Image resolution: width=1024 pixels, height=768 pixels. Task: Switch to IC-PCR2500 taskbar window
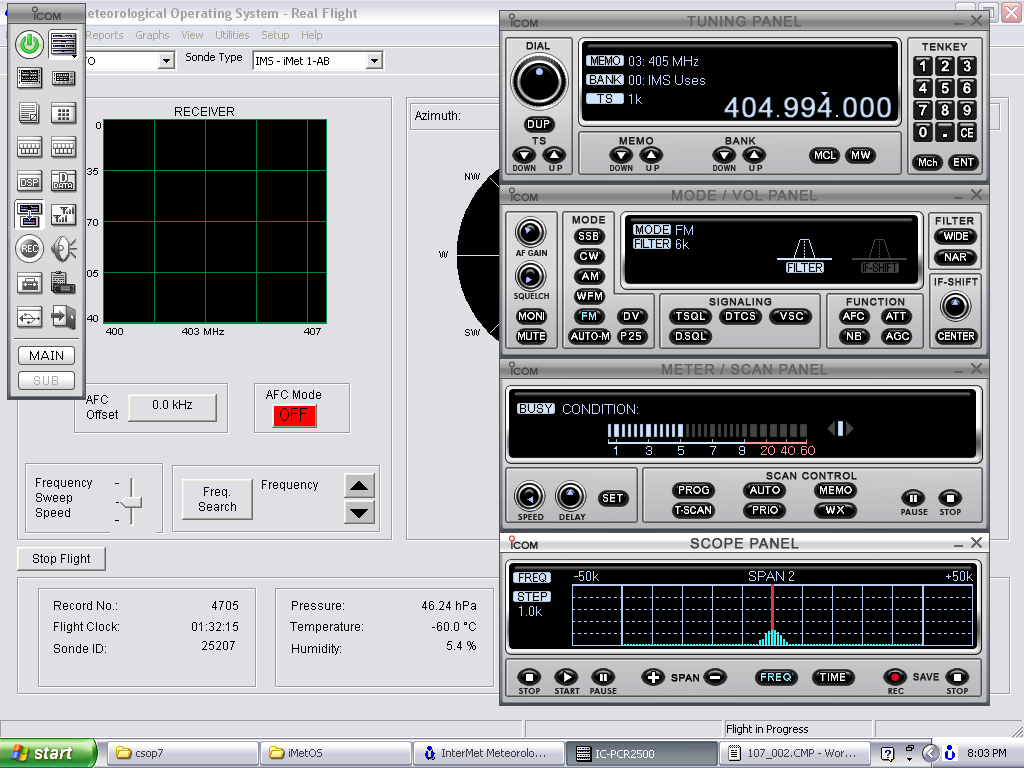coord(641,754)
